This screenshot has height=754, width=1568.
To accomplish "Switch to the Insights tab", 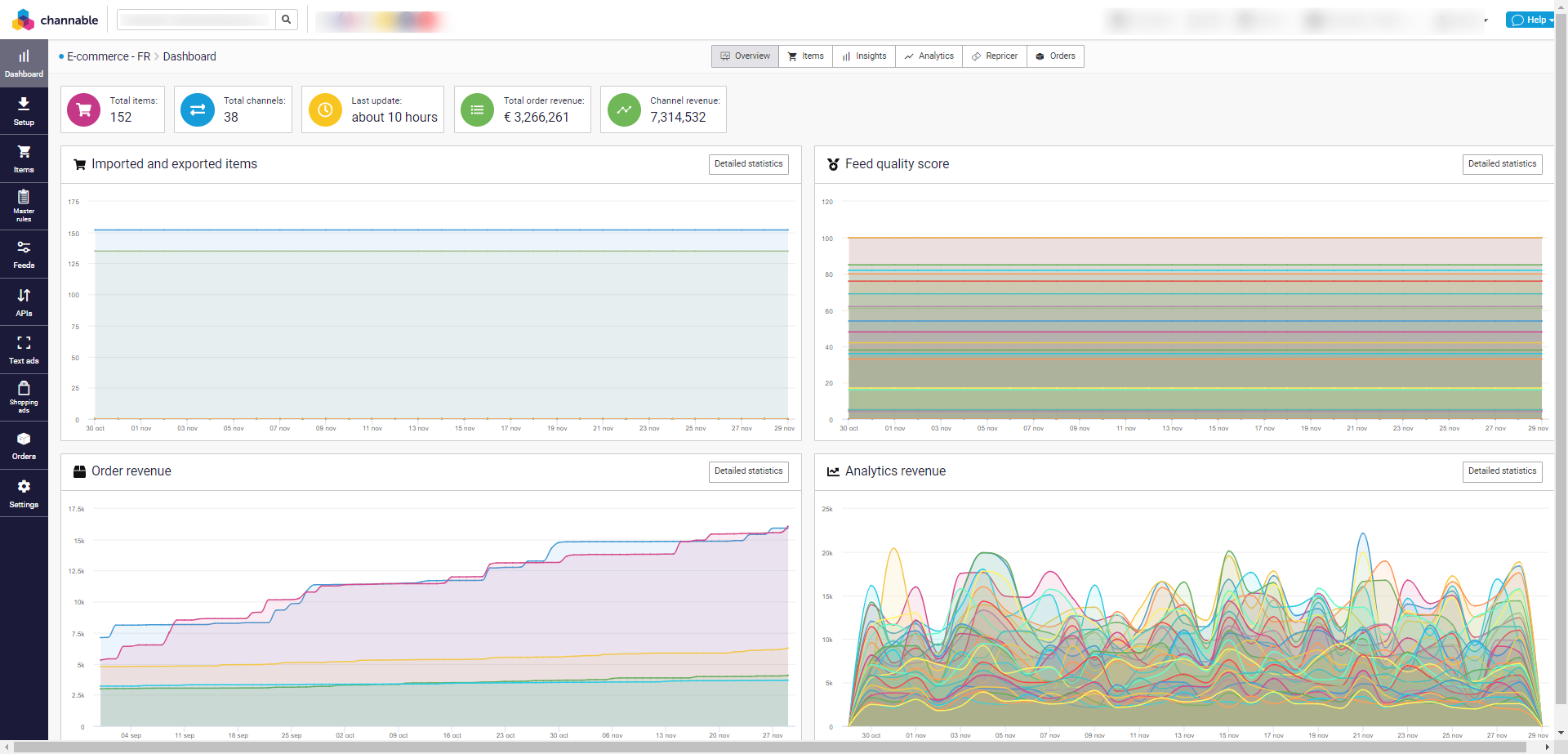I will (x=863, y=56).
